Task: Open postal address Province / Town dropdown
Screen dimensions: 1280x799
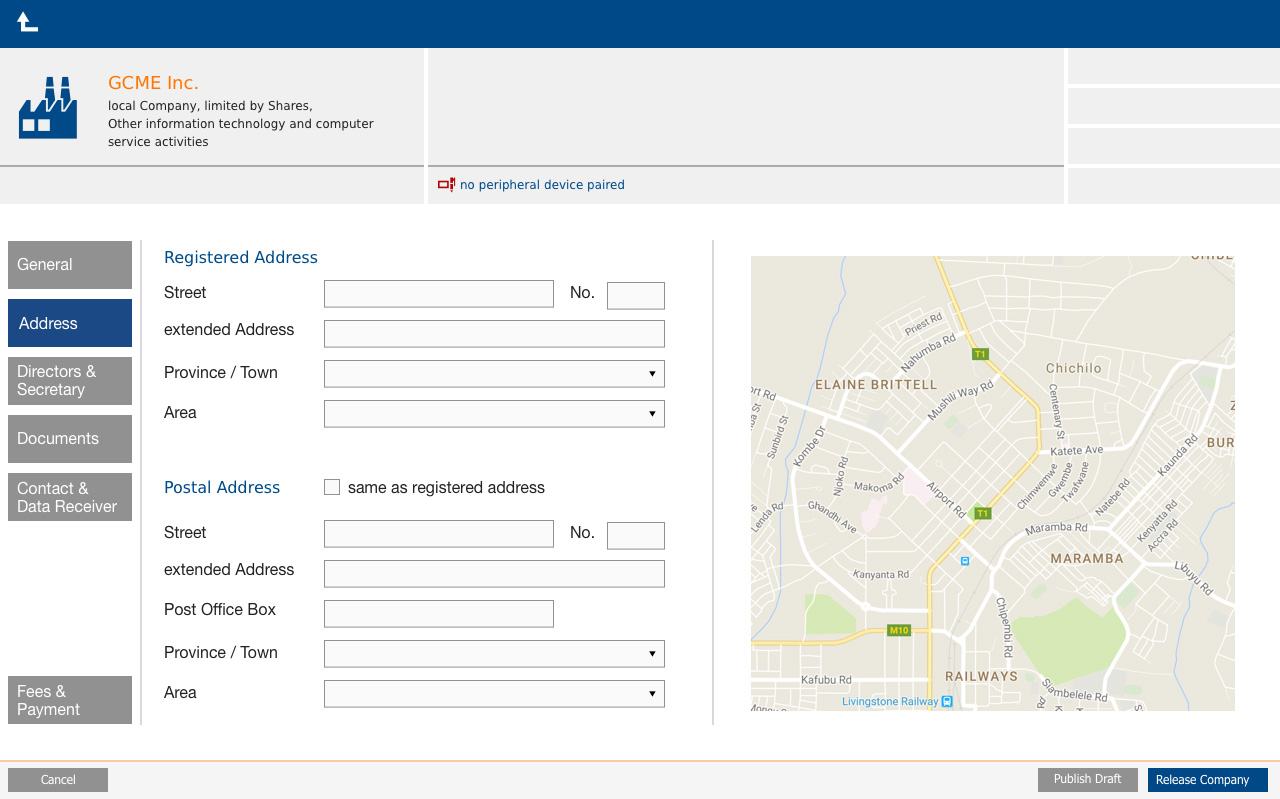Action: [x=494, y=654]
